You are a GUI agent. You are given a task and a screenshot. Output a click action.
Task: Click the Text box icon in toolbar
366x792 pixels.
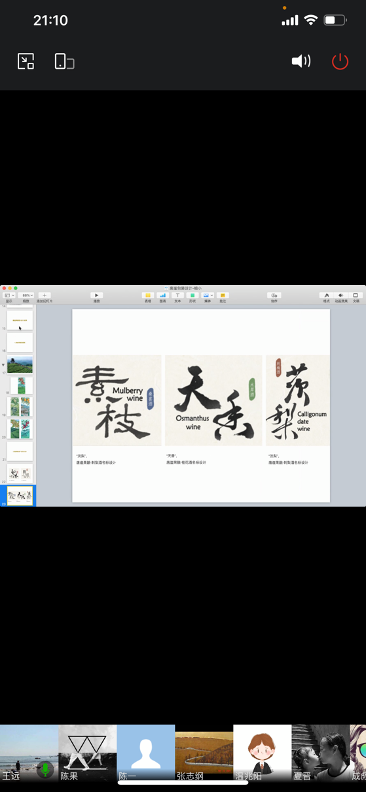point(177,295)
